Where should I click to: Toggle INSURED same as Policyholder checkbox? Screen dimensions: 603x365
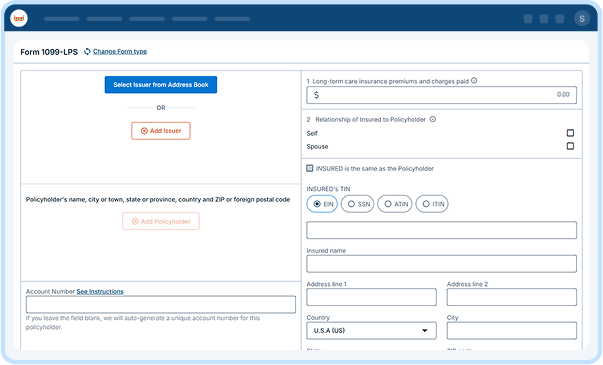click(310, 168)
